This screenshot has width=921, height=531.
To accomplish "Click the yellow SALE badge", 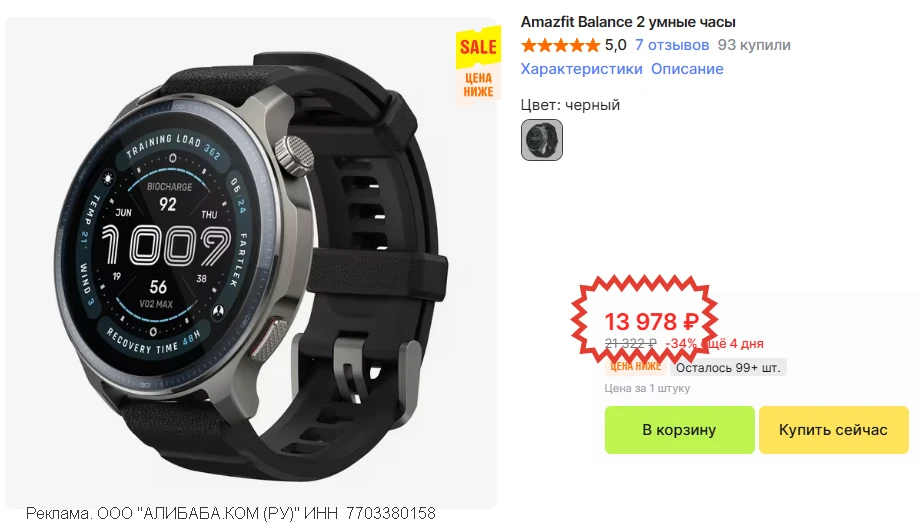I will [x=478, y=47].
